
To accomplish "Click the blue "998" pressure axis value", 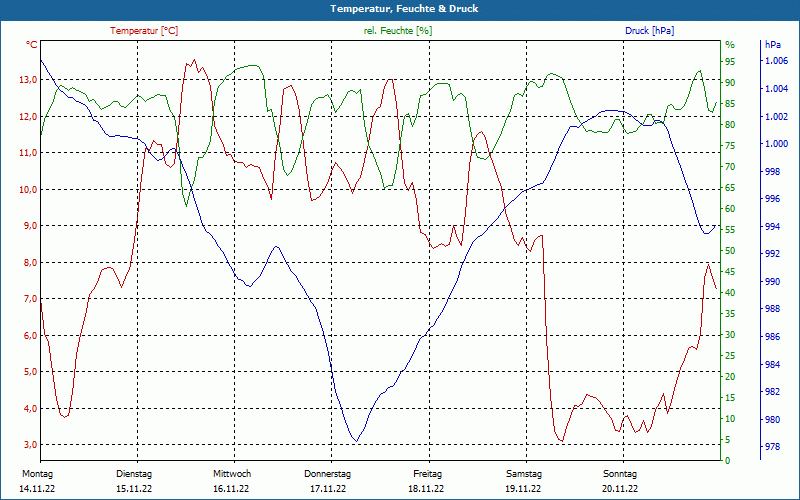I will [x=772, y=171].
